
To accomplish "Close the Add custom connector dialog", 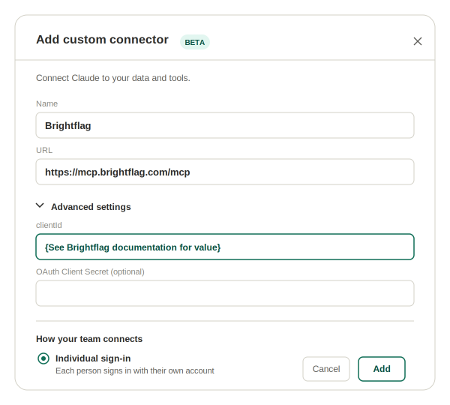I will click(417, 41).
